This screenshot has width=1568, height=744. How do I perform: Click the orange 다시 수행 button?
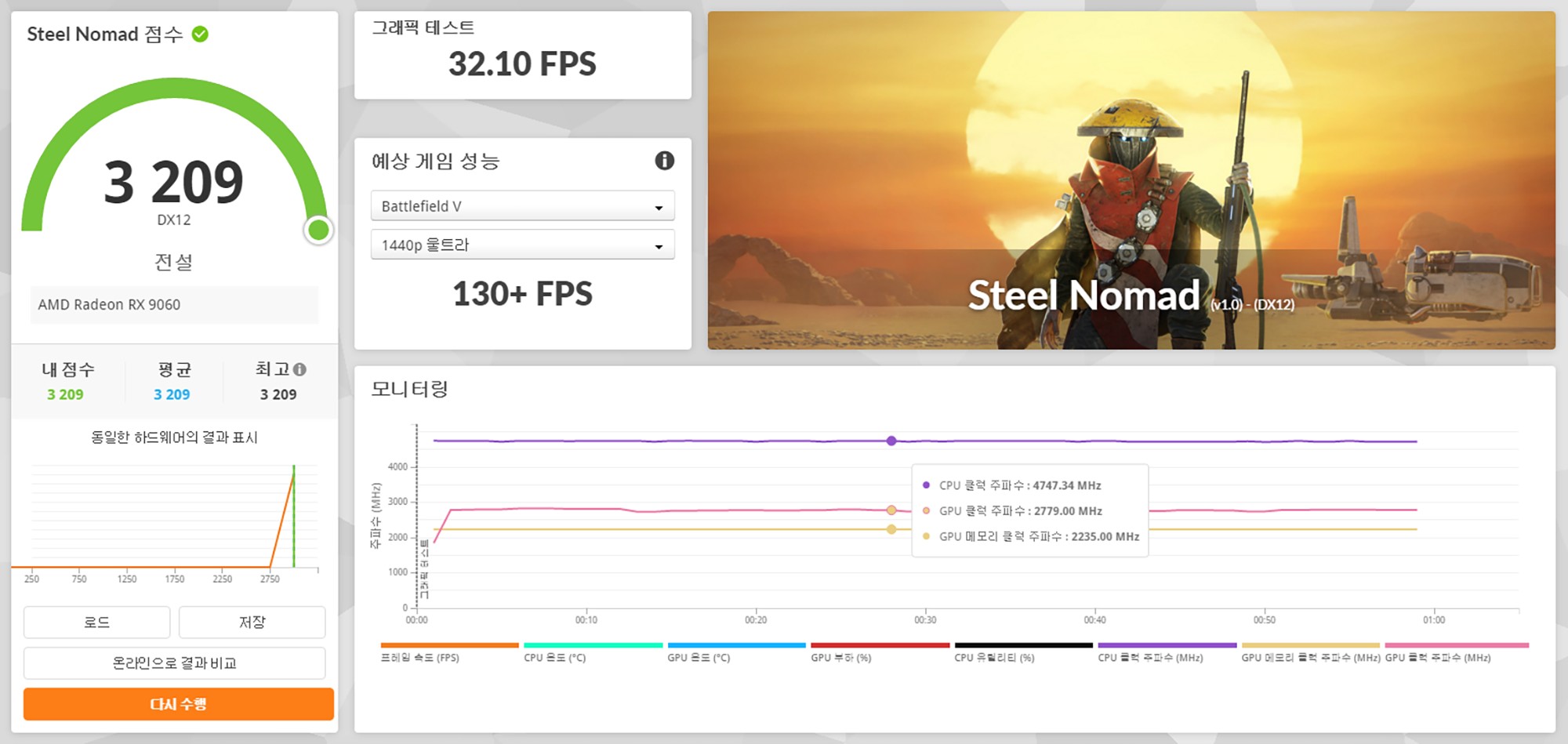[x=178, y=703]
